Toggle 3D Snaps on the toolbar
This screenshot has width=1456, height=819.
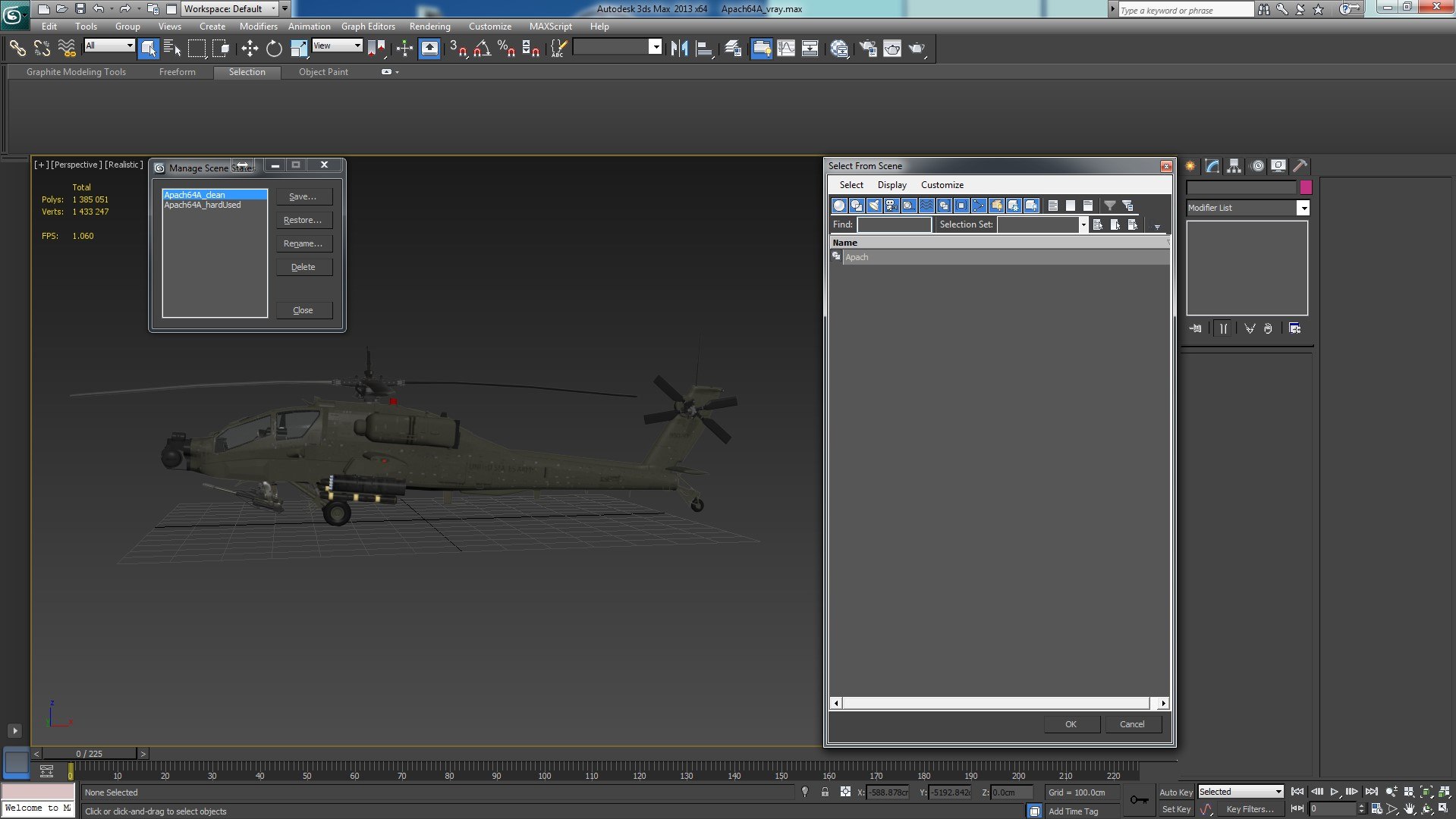tap(458, 49)
